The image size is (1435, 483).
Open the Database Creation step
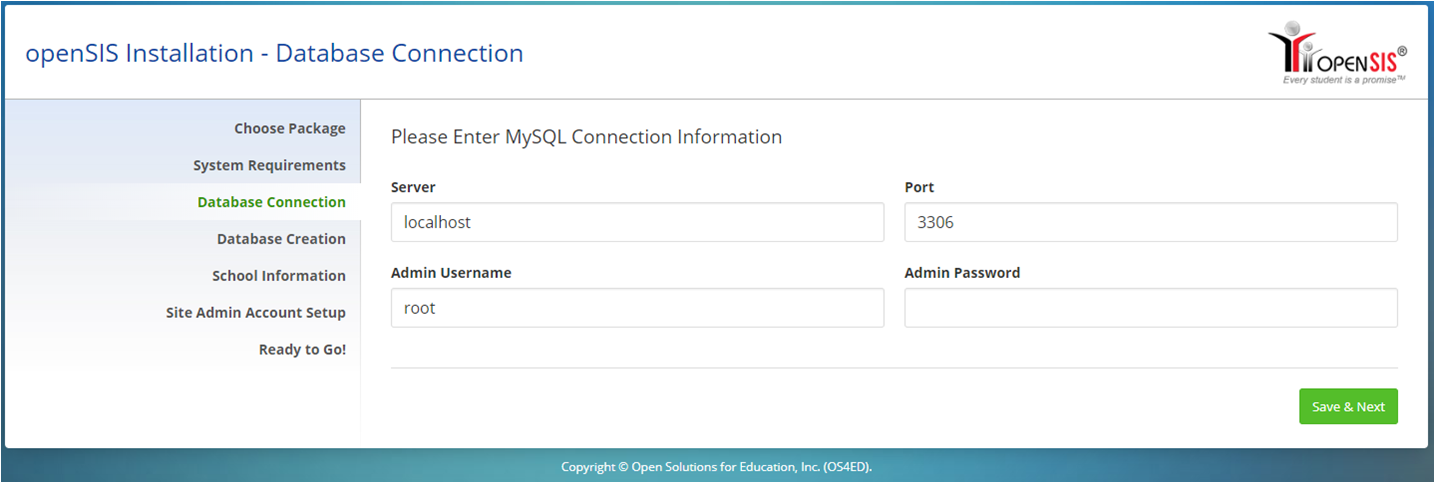tap(281, 239)
